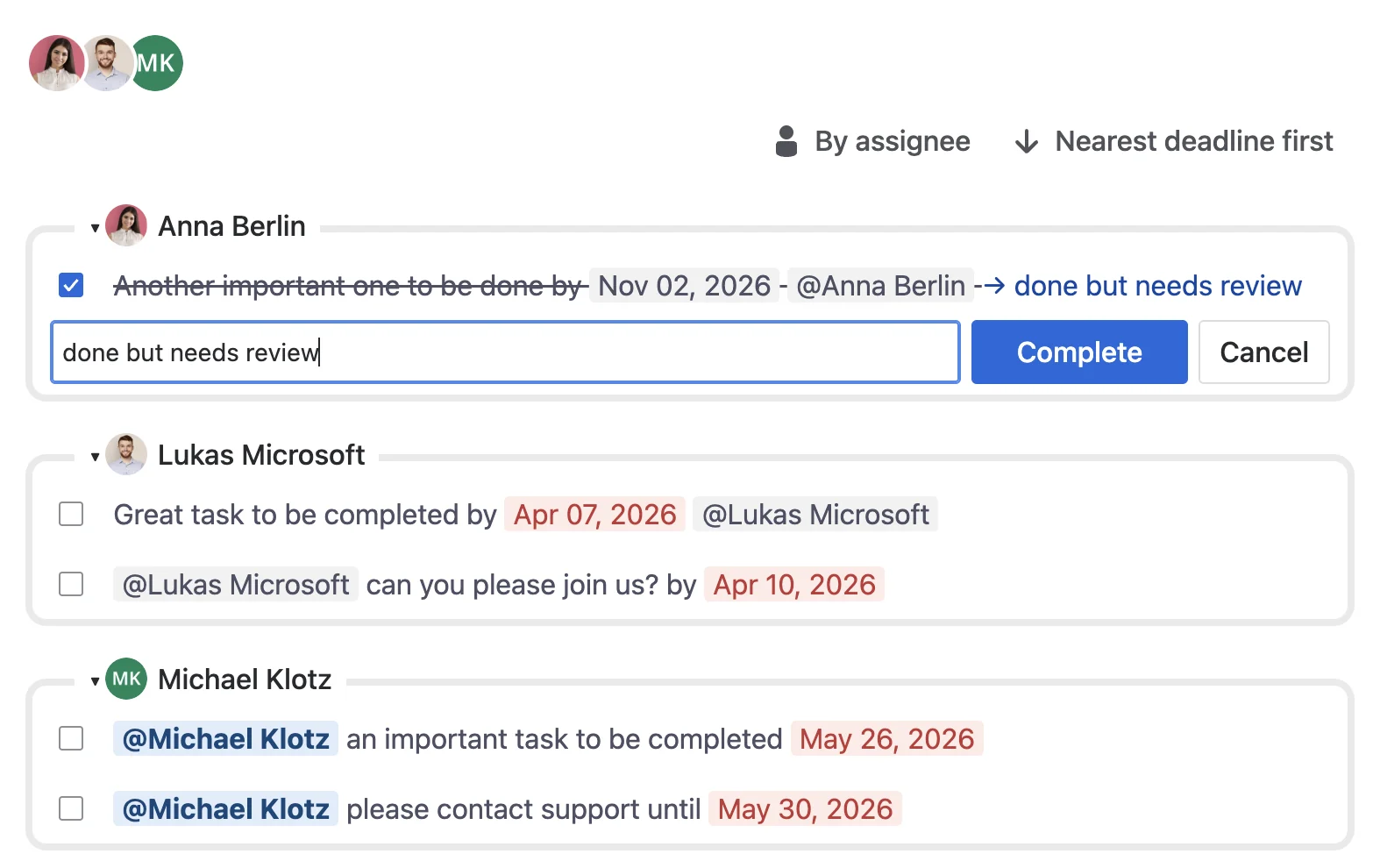The image size is (1373, 868).
Task: Check the Great task to be completed checkbox
Action: coord(71,514)
